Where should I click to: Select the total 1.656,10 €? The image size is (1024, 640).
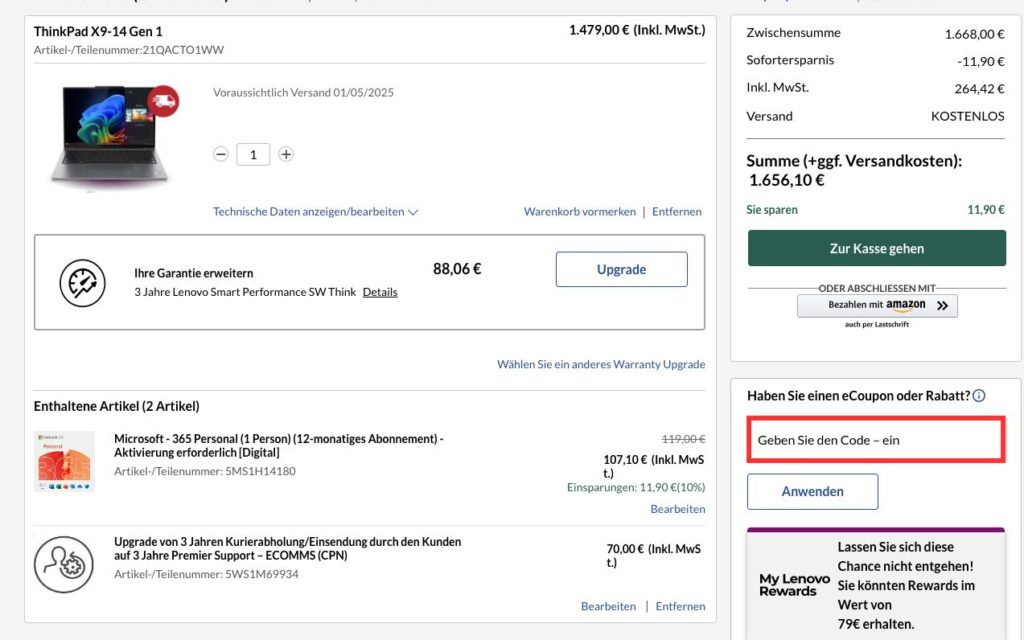click(786, 180)
